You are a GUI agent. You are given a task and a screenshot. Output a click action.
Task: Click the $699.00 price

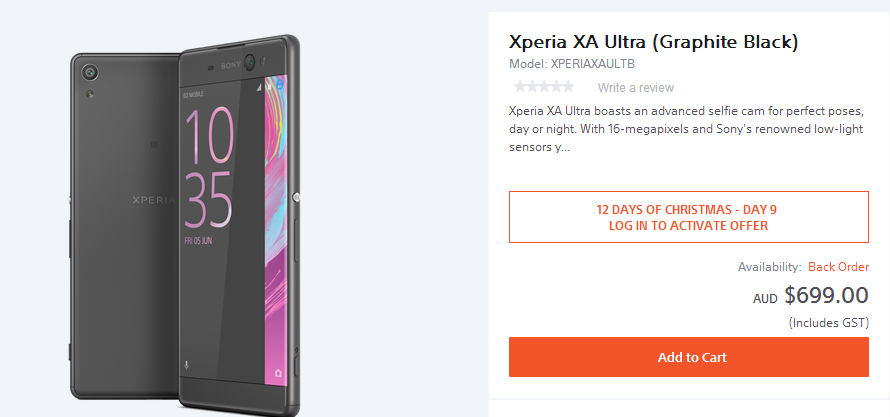click(826, 295)
